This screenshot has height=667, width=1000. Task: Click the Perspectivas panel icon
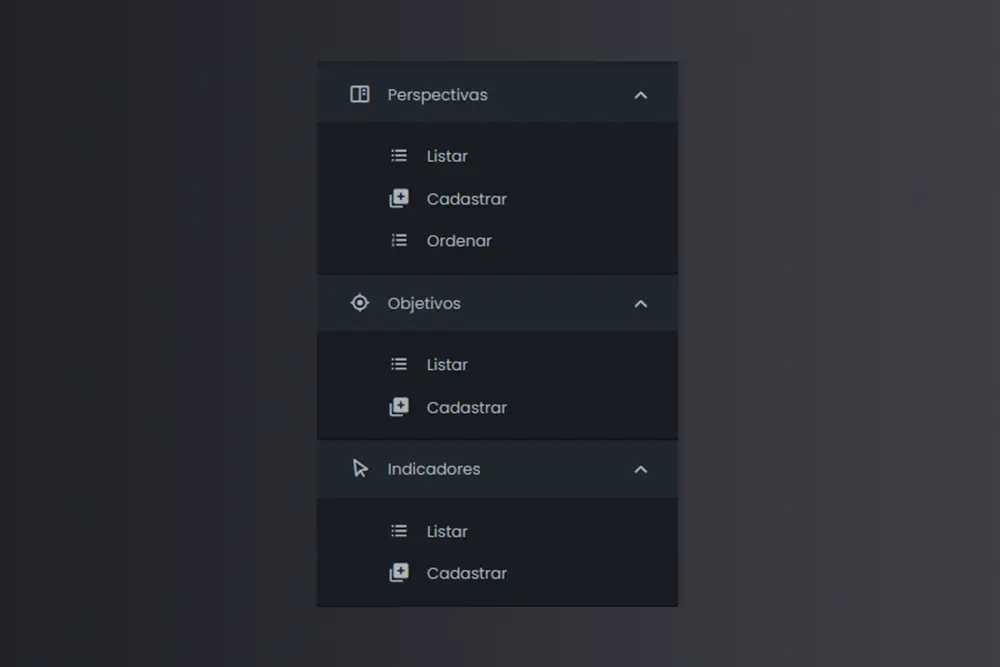tap(360, 95)
